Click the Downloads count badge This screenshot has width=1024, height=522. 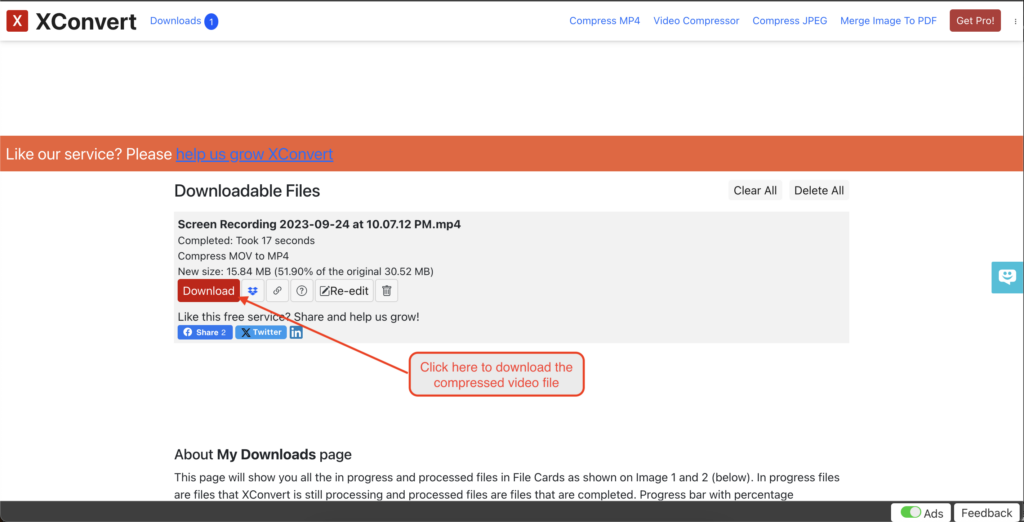[x=211, y=22]
